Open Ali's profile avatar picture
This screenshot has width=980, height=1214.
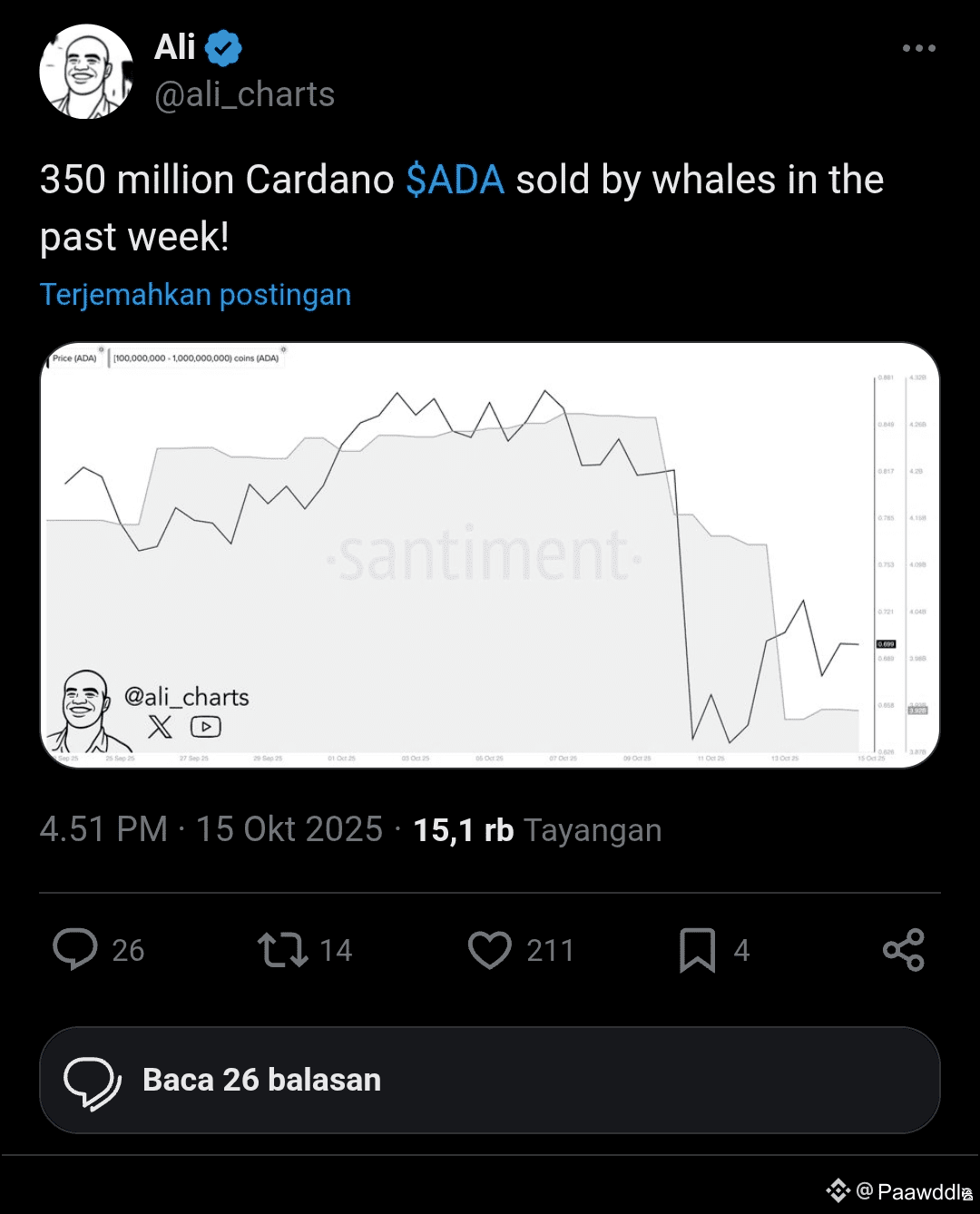86,72
